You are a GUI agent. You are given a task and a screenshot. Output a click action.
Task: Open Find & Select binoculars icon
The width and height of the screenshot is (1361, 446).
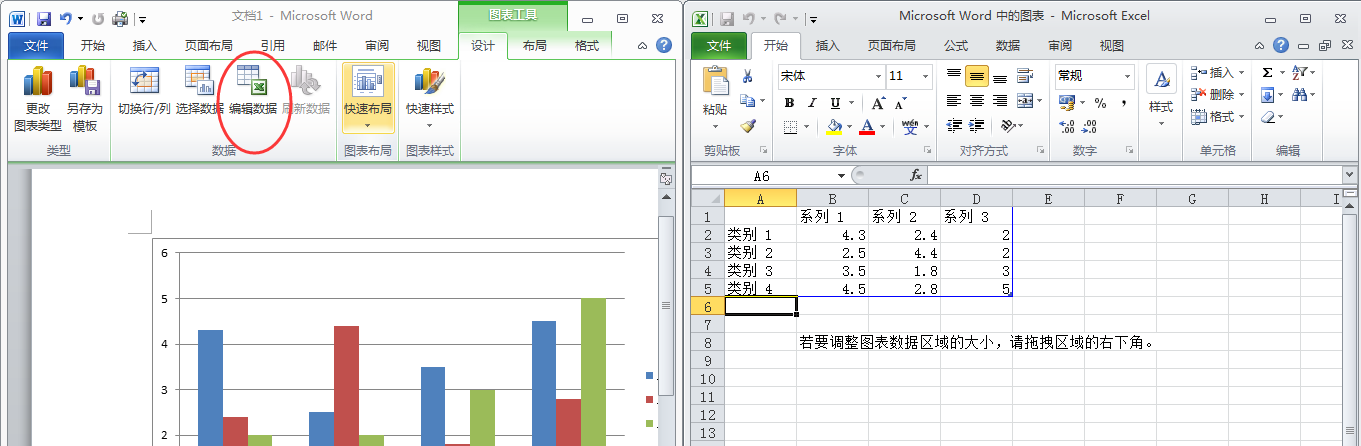[x=1301, y=95]
